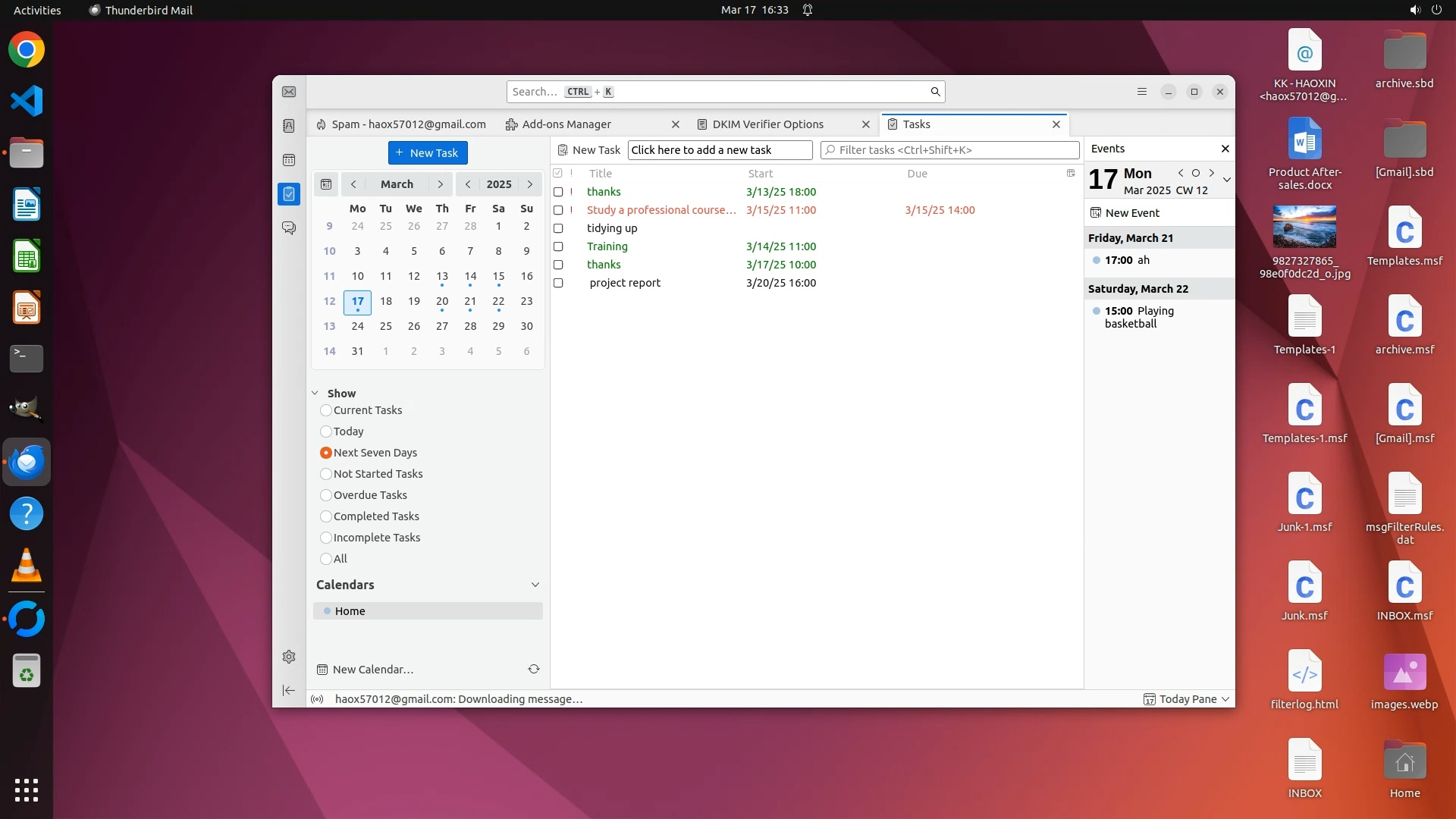This screenshot has height=819, width=1456.
Task: Click the Home calendar color dot
Action: click(327, 611)
